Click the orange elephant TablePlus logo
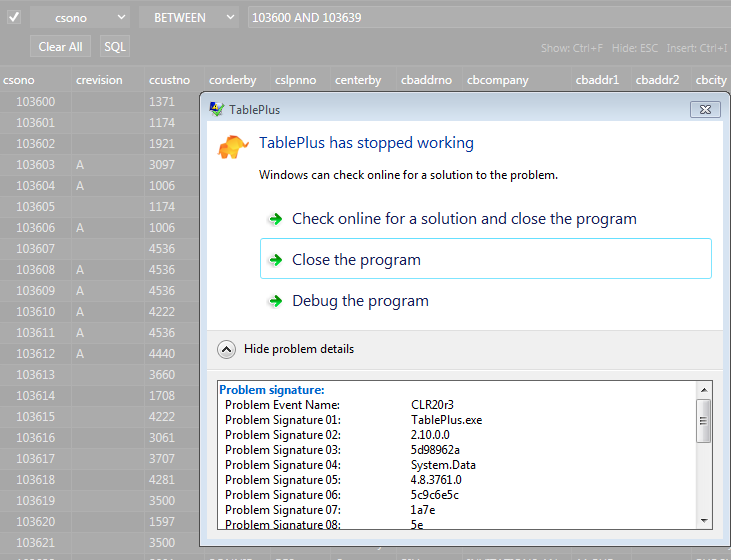The image size is (731, 560). pos(233,146)
